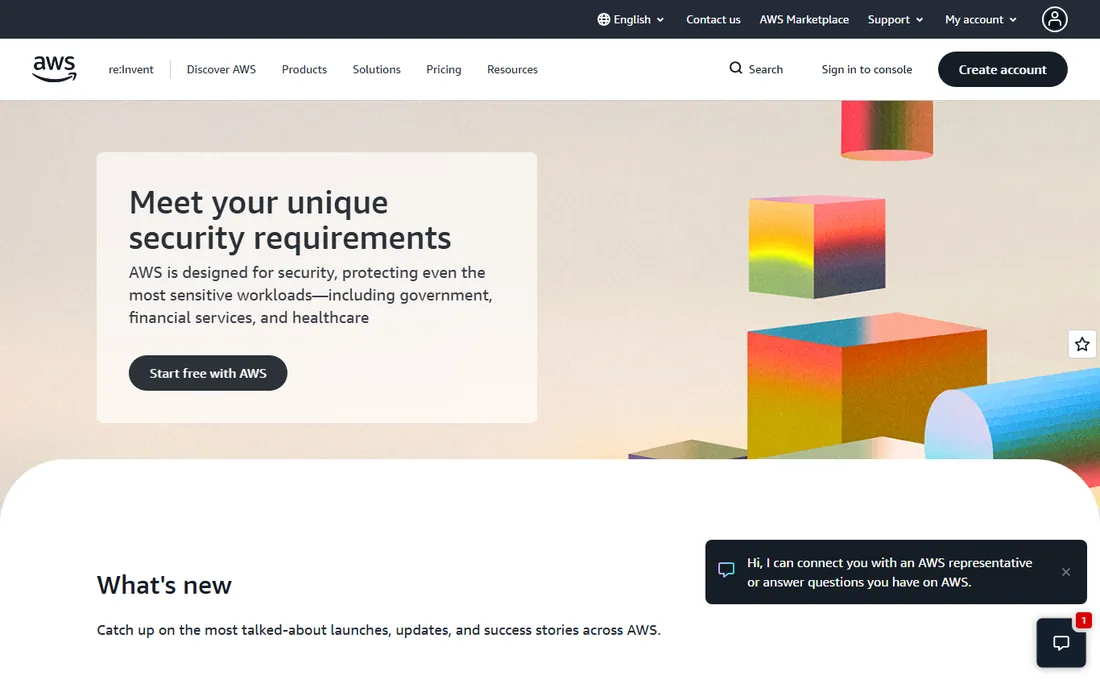
Task: Click the Search label in the nav bar
Action: click(765, 69)
